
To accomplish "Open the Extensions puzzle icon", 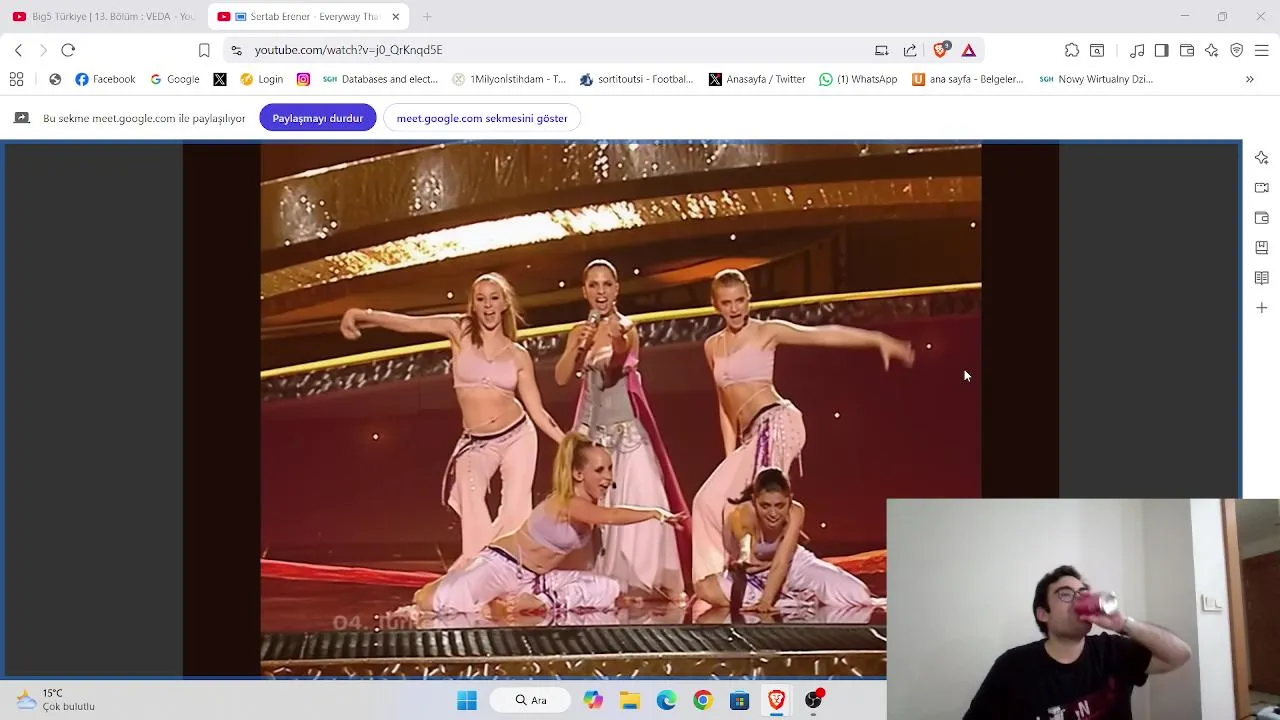I will (x=1072, y=50).
